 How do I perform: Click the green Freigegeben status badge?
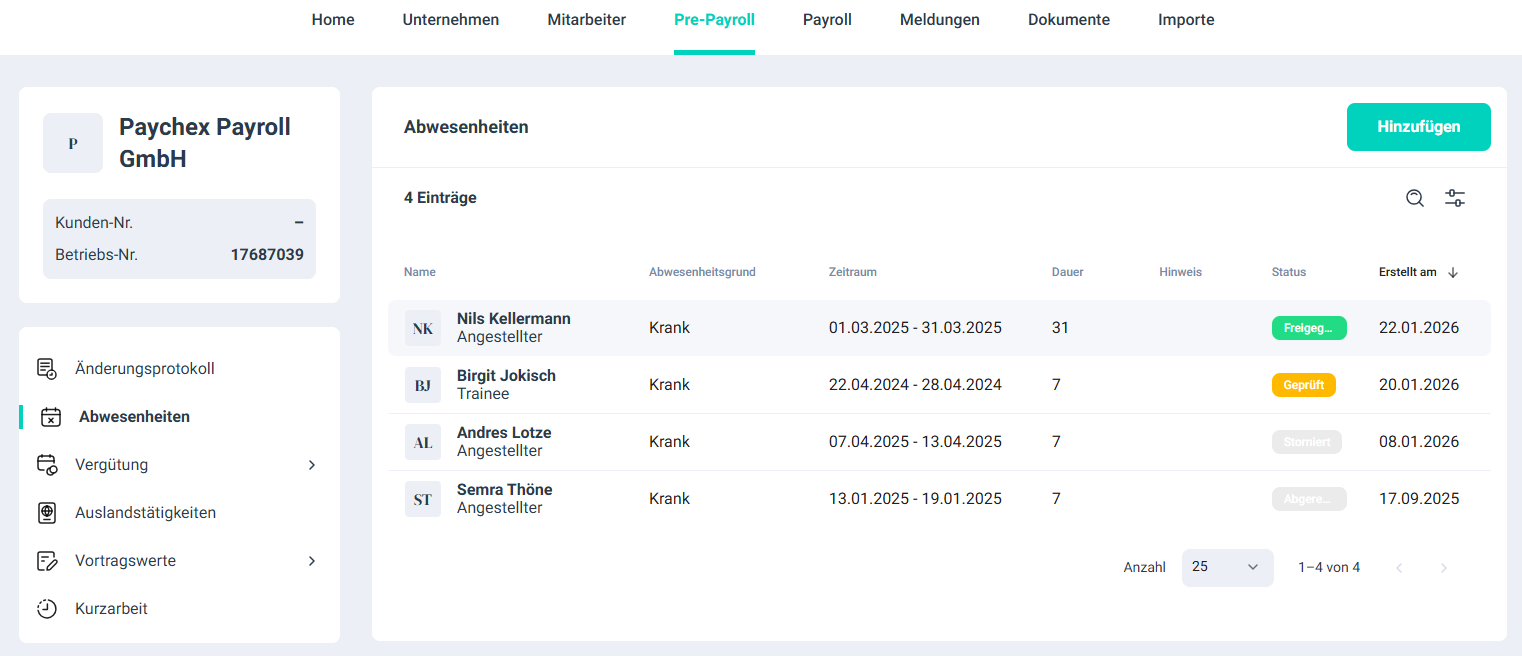click(x=1309, y=328)
